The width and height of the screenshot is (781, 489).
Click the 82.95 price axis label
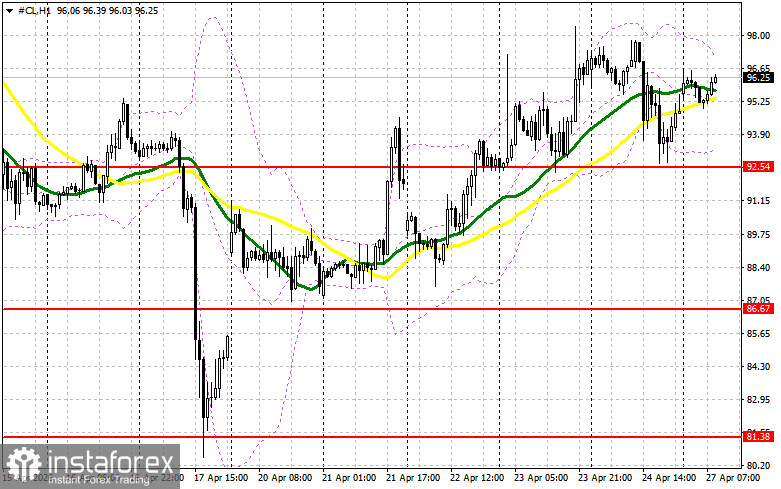click(x=758, y=400)
